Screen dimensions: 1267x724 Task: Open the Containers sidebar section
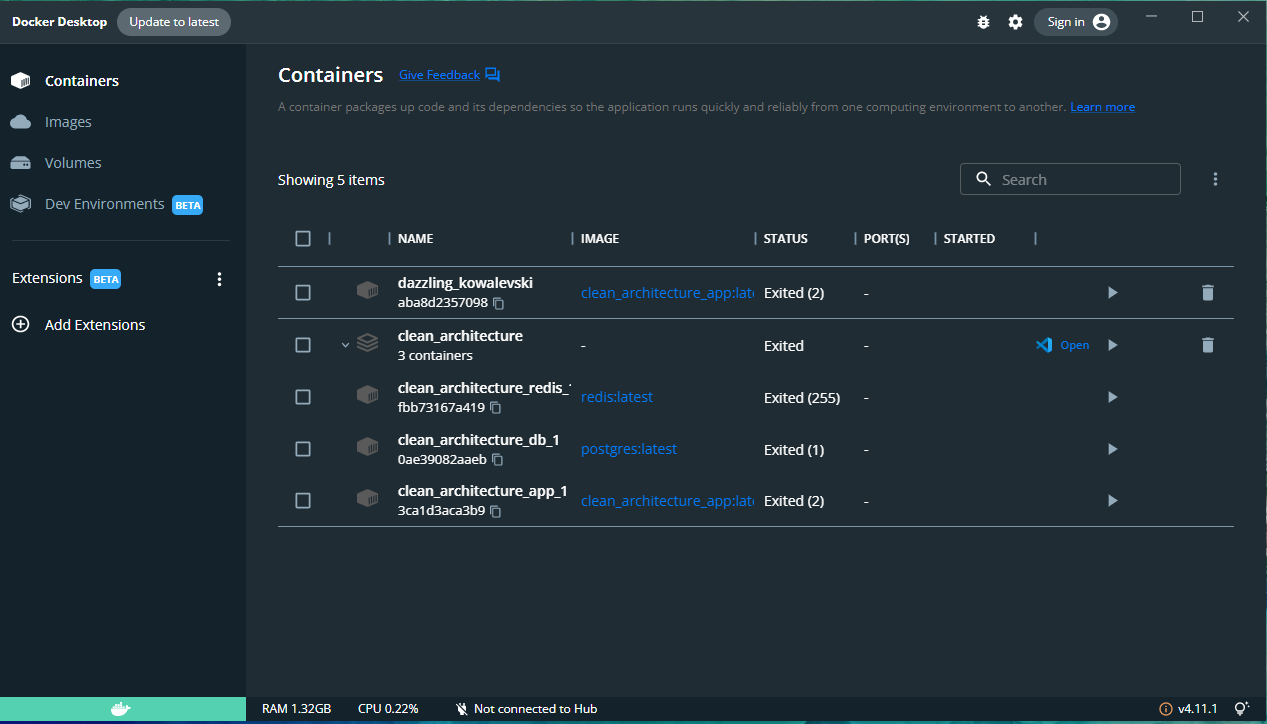[122, 81]
